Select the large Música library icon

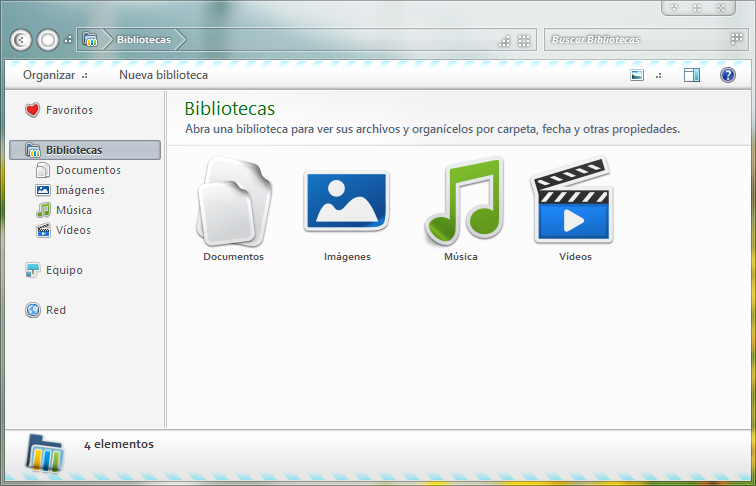[463, 200]
